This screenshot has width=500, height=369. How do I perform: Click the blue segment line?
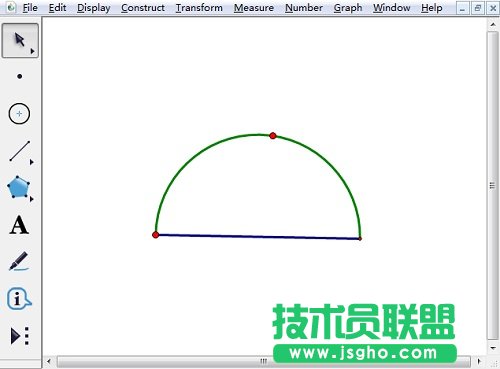click(x=258, y=237)
